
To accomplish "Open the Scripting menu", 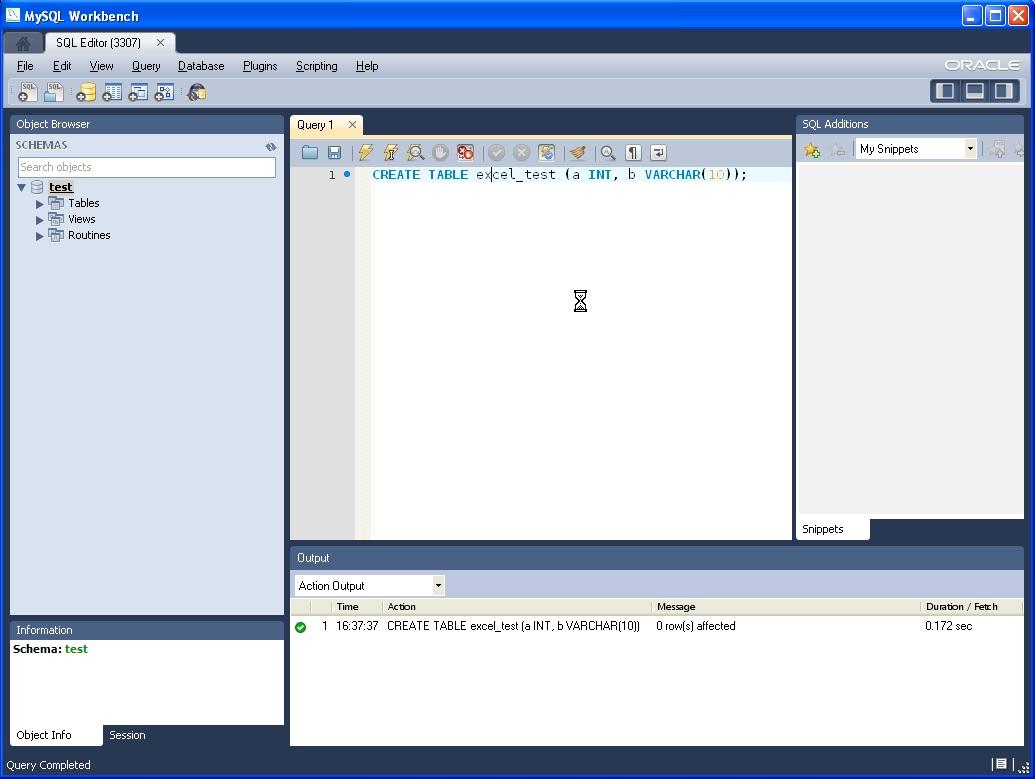I will point(317,66).
